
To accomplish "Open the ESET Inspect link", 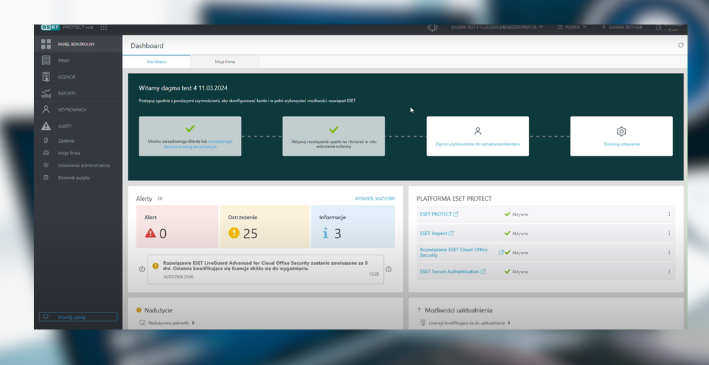I will (x=433, y=233).
